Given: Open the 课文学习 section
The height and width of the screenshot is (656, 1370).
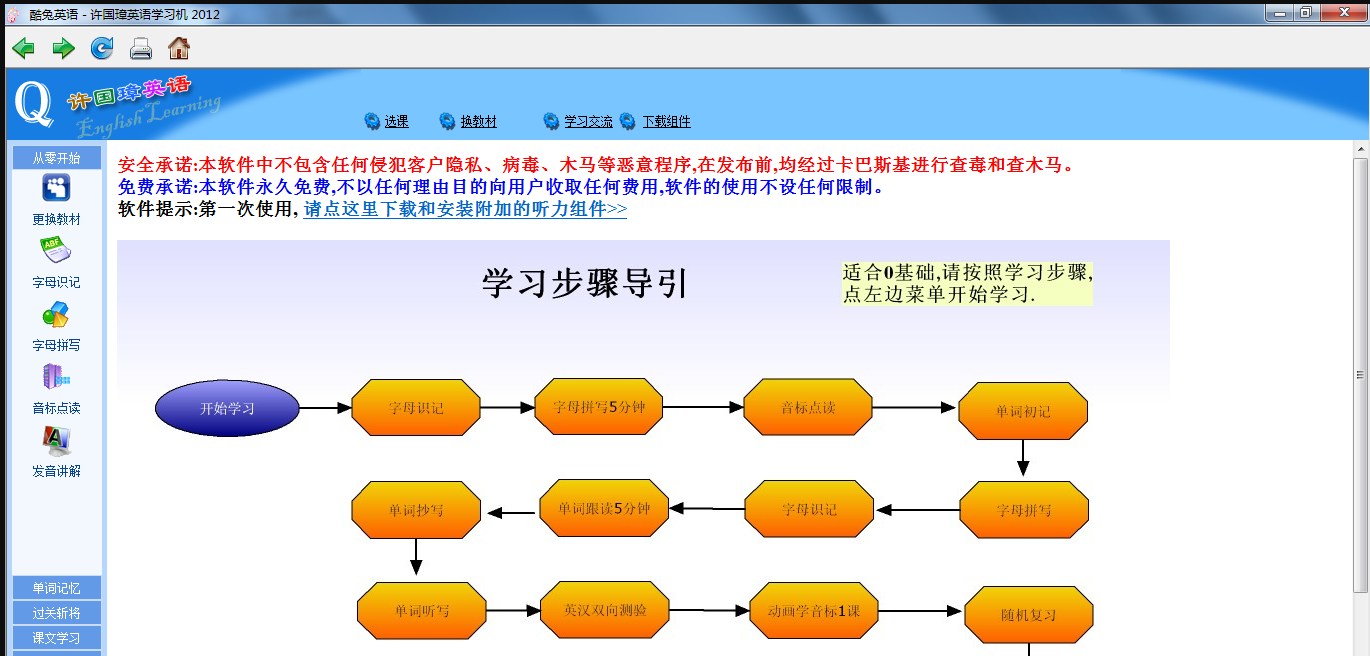Looking at the screenshot, I should click(56, 638).
